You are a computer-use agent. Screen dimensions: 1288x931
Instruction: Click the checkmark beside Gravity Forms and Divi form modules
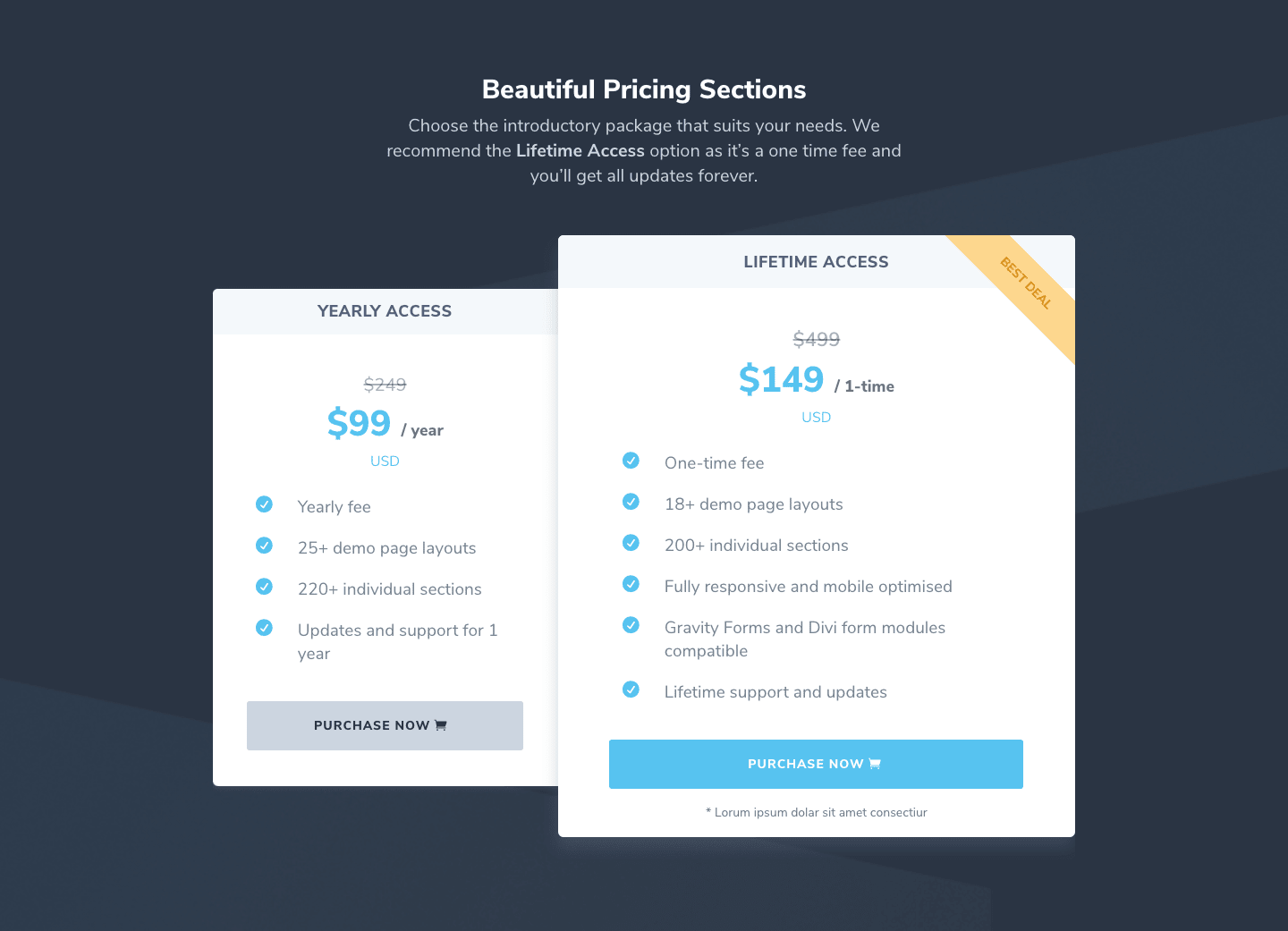[x=631, y=625]
